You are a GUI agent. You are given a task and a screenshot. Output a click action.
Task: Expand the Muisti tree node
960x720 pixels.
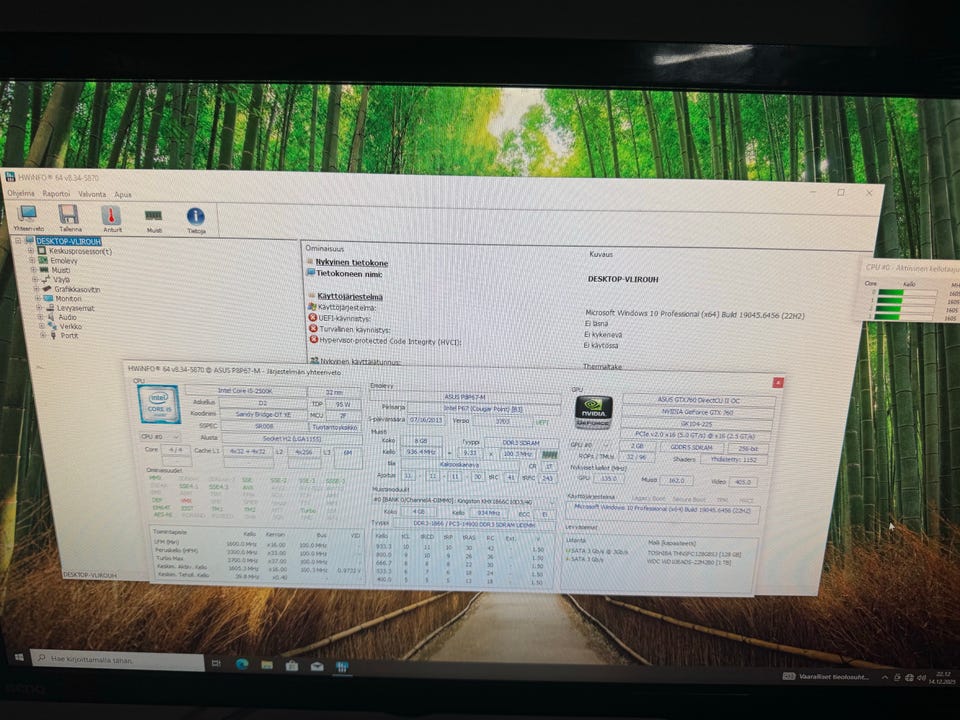pos(33,269)
